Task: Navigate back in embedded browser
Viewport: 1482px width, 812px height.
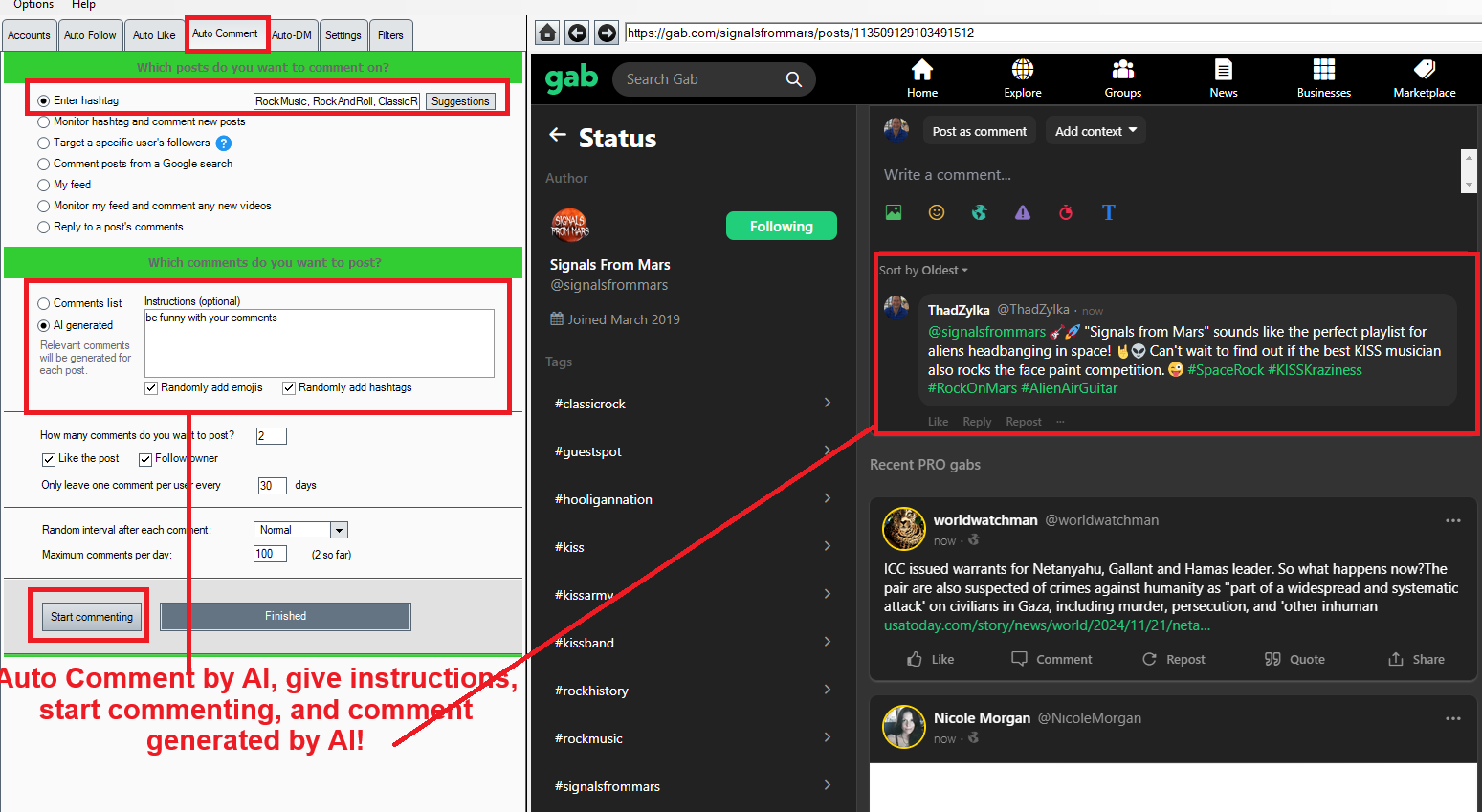Action: 577,33
